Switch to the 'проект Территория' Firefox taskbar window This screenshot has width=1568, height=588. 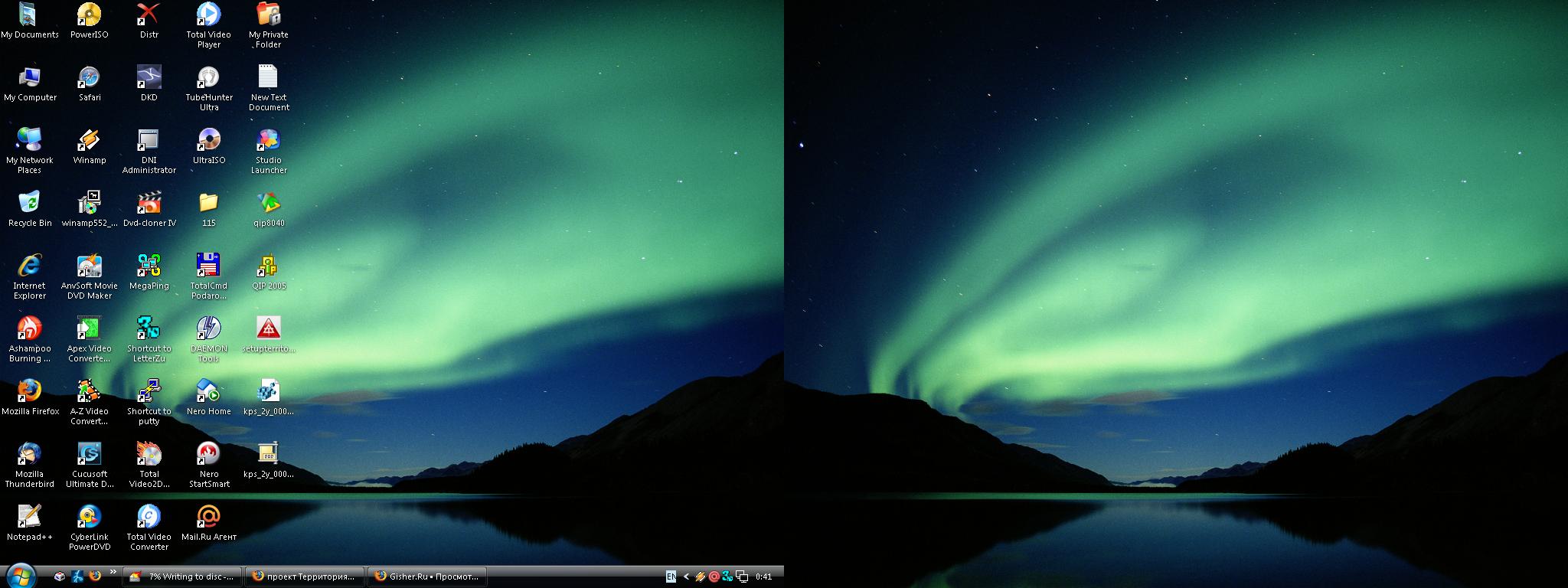304,577
